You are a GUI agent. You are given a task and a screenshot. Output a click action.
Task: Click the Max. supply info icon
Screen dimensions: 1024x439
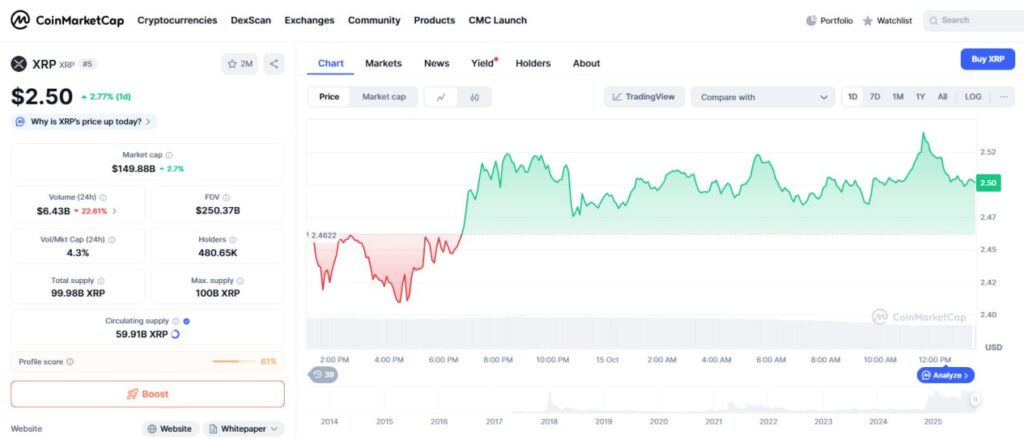click(240, 281)
